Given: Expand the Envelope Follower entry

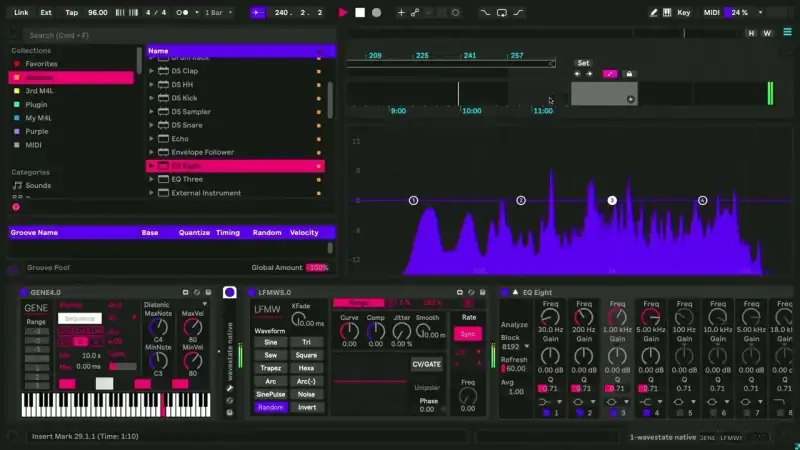Looking at the screenshot, I should click(152, 152).
